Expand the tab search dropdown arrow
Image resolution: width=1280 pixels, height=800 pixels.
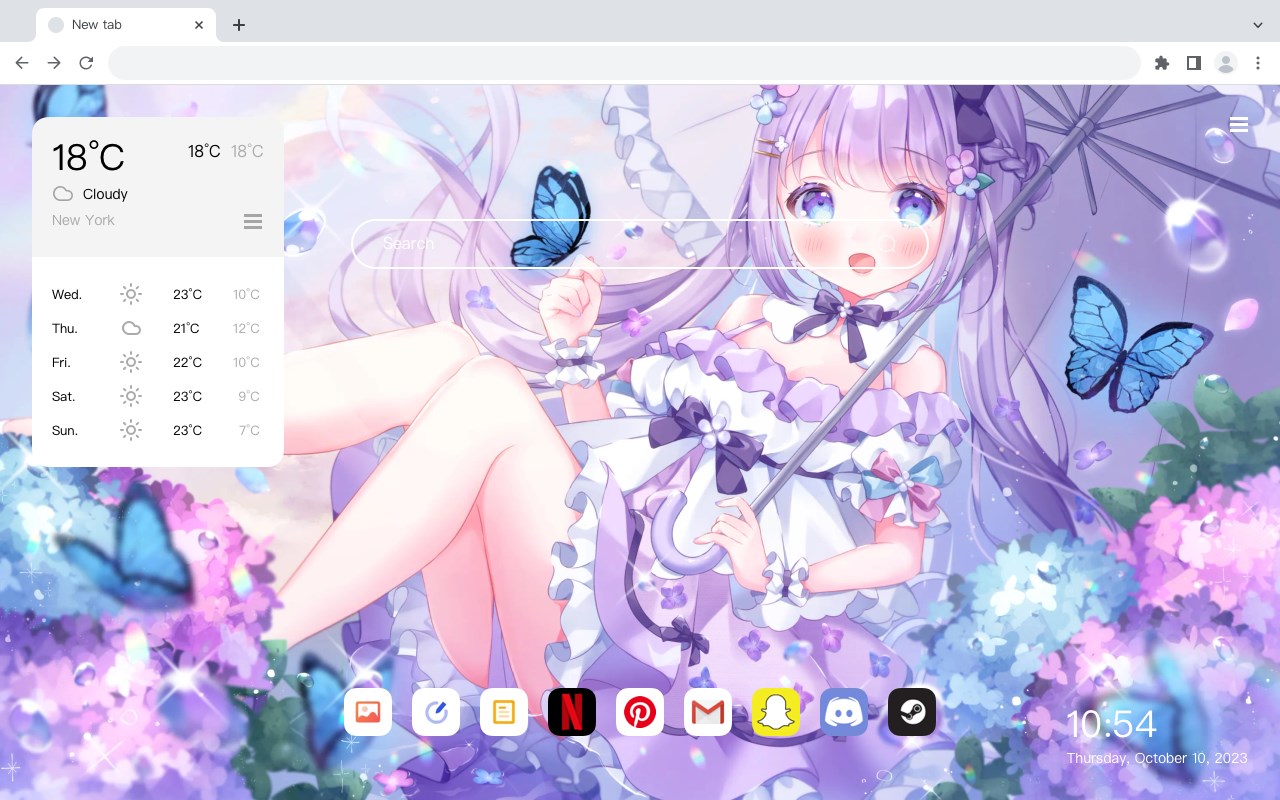pos(1258,25)
